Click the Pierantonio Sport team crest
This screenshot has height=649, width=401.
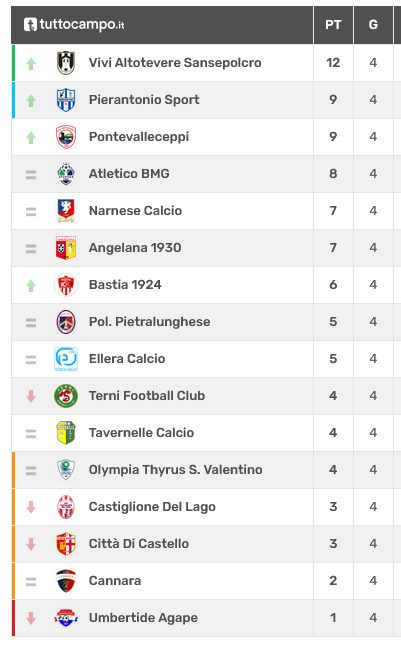(x=66, y=100)
